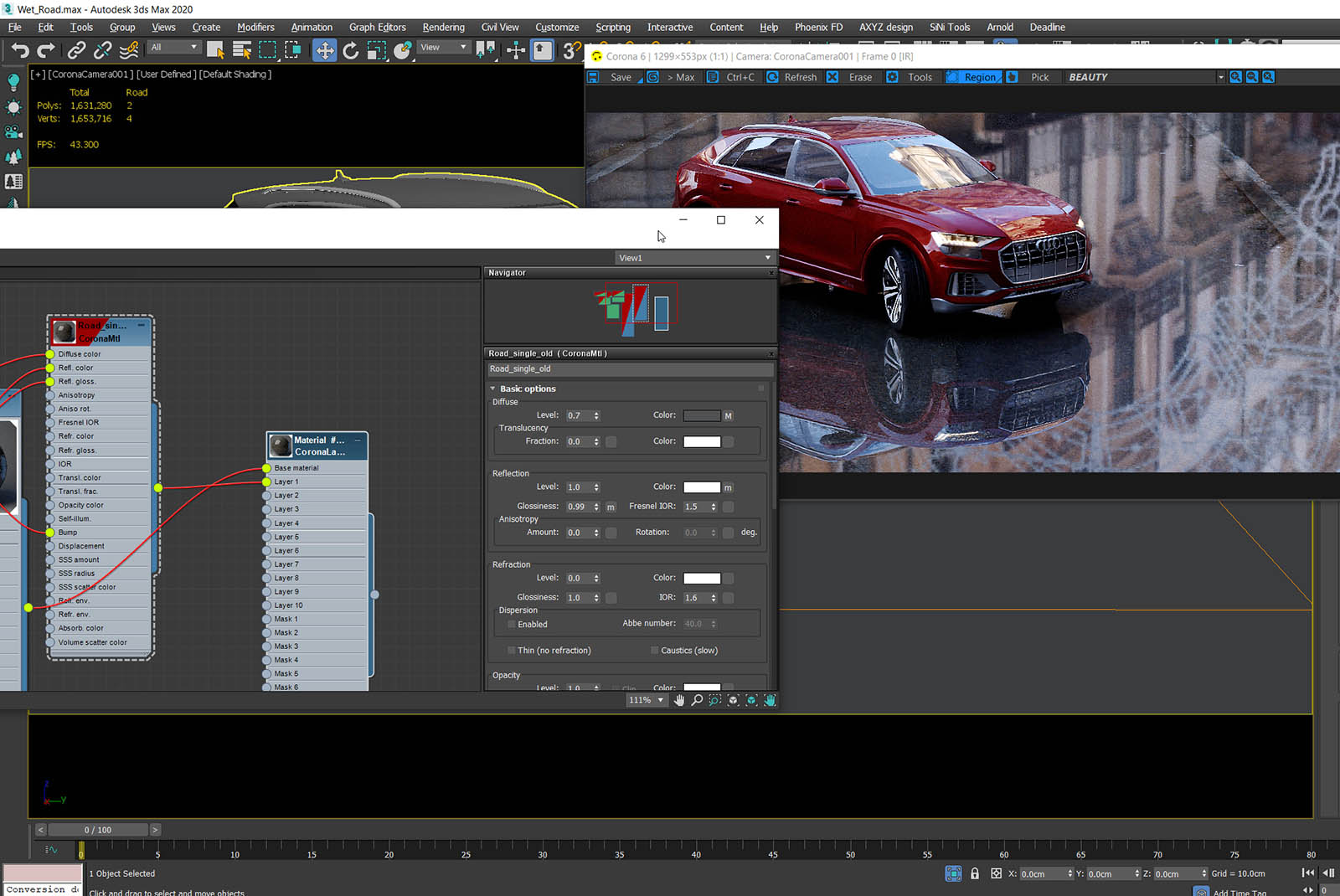
Task: Activate the Zoom tool in Slate editor
Action: coord(696,700)
